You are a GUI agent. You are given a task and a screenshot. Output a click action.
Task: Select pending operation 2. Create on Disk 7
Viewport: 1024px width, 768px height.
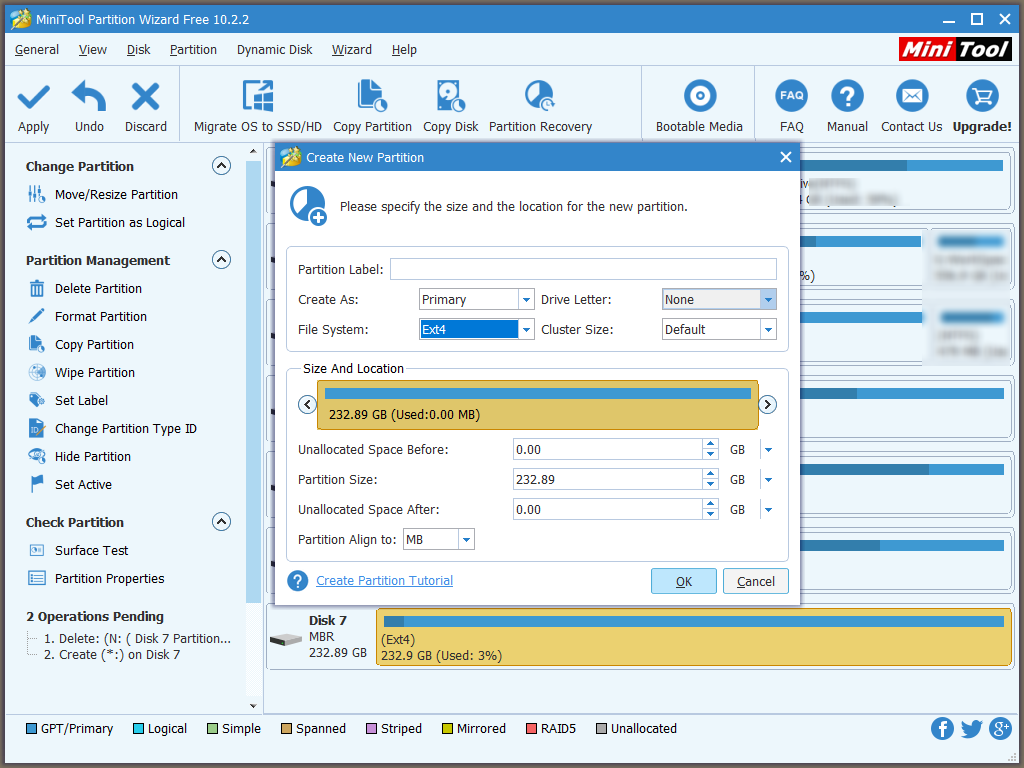point(112,655)
